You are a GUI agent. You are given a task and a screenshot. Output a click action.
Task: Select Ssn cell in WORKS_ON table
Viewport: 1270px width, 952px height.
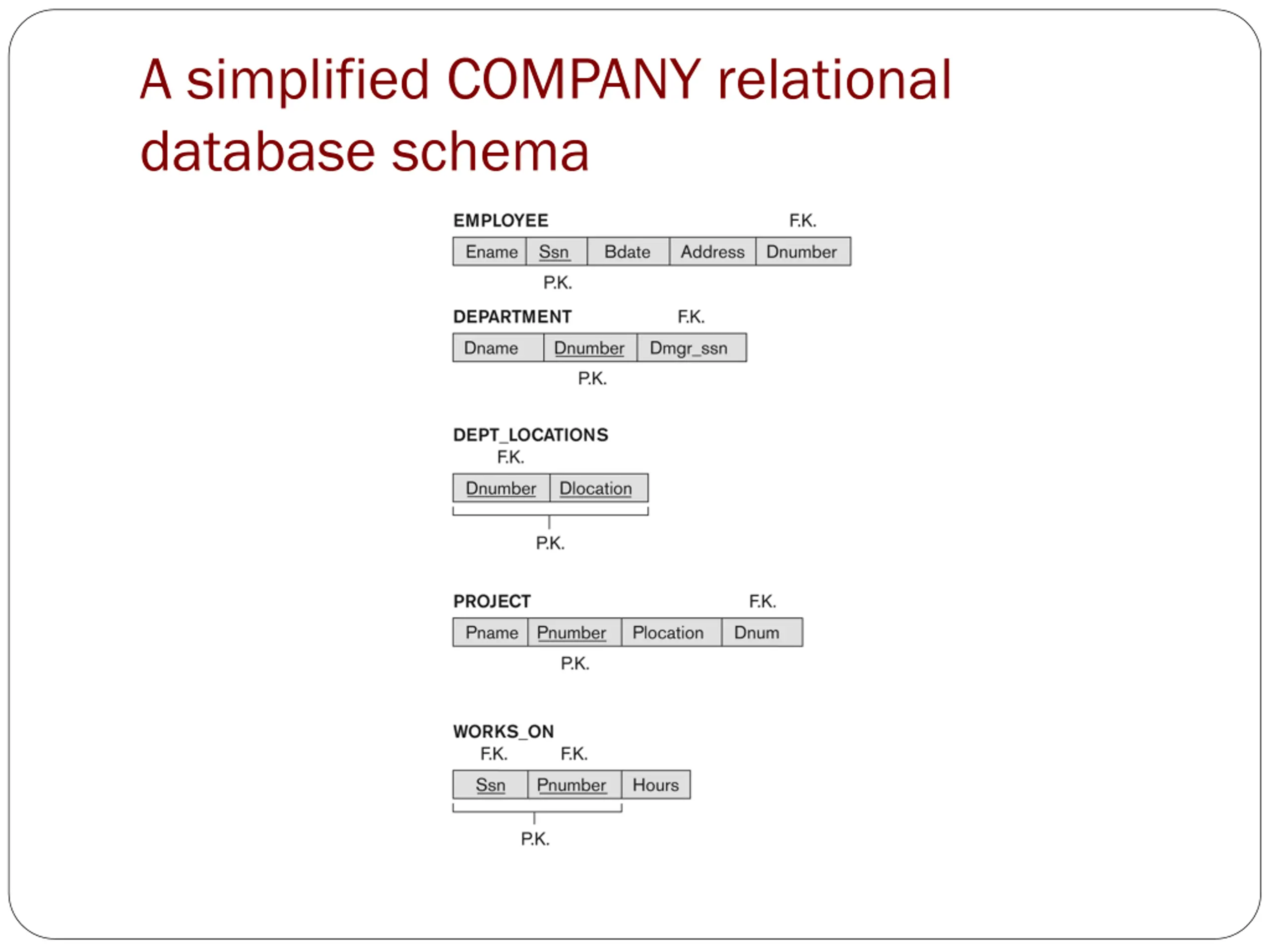coord(491,785)
